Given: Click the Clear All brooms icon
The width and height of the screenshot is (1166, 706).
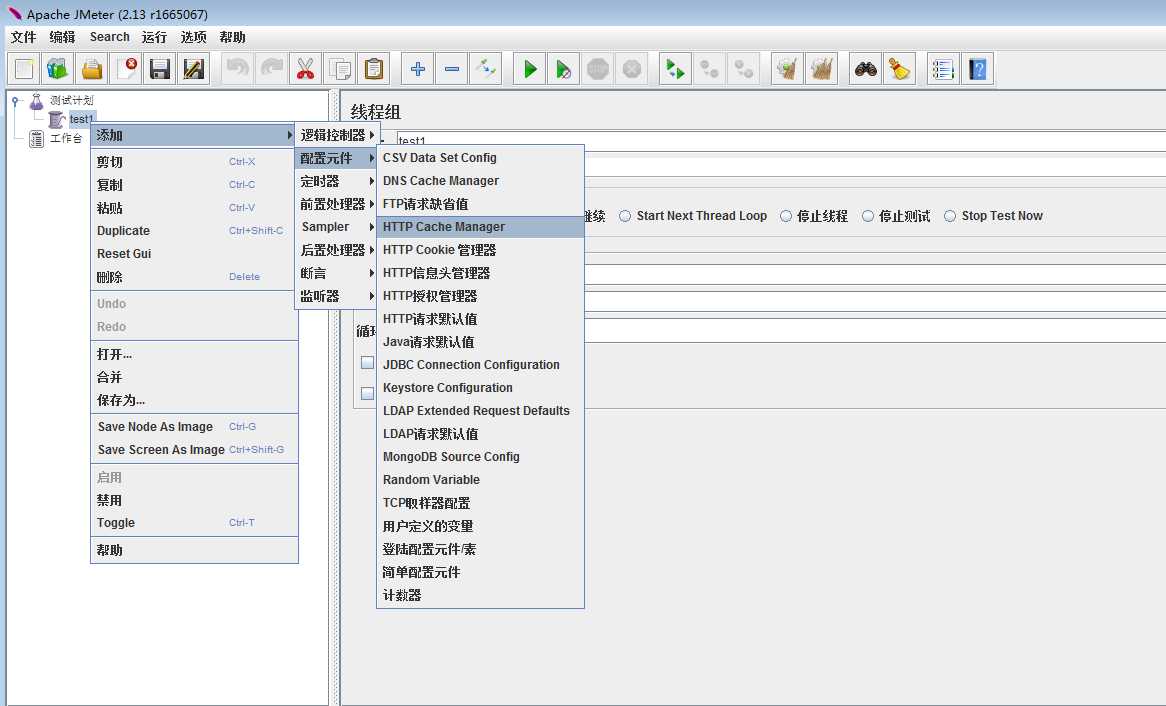Looking at the screenshot, I should [821, 69].
